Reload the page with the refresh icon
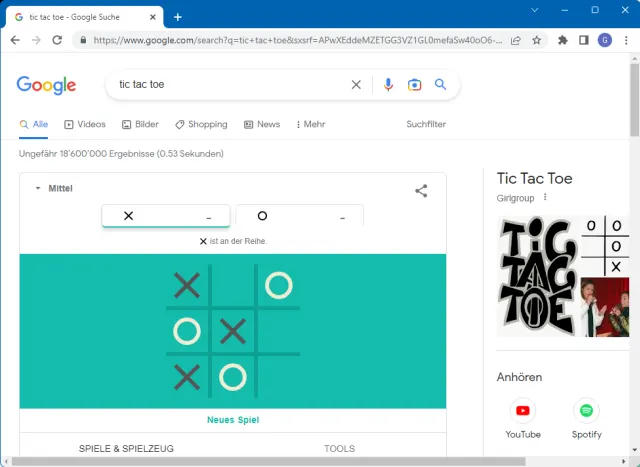The height and width of the screenshot is (467, 640). tap(57, 40)
